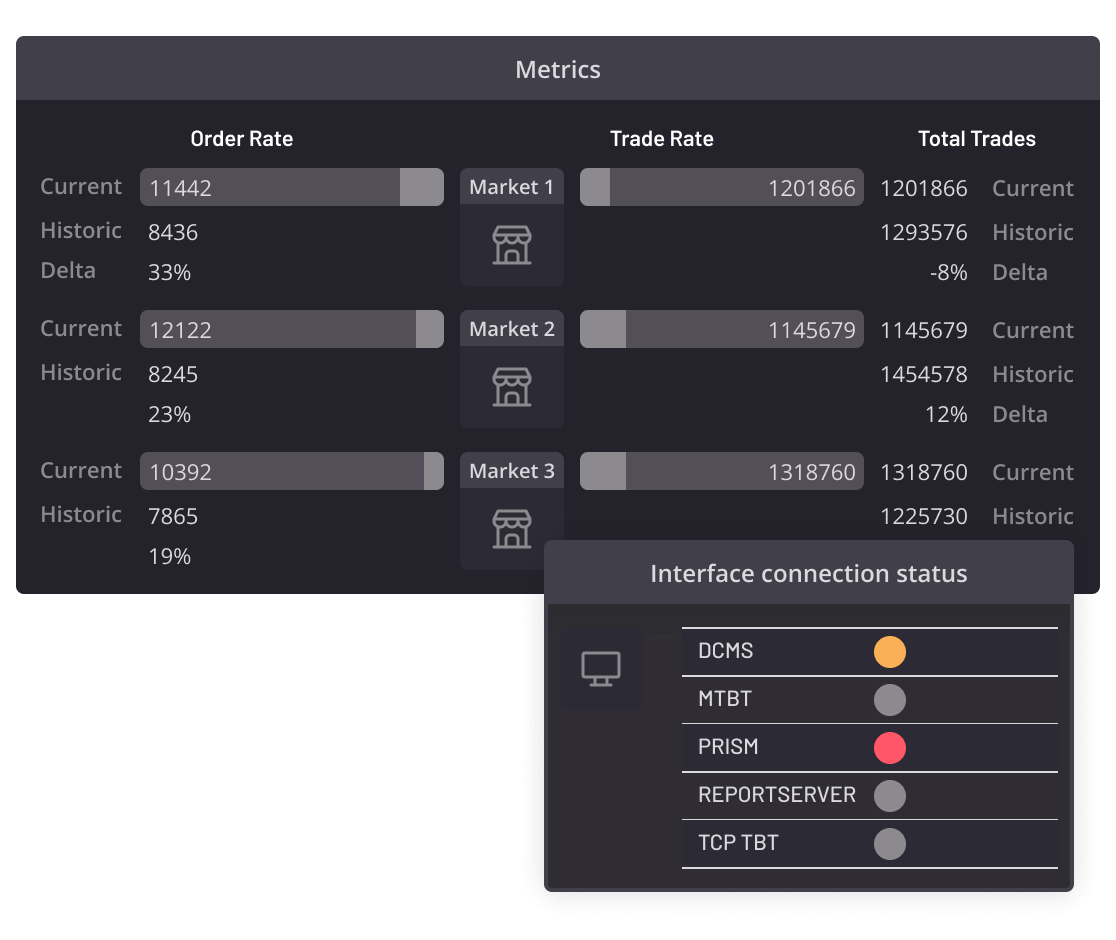Click the Market 3 label button
The width and height of the screenshot is (1116, 940).
pos(511,470)
